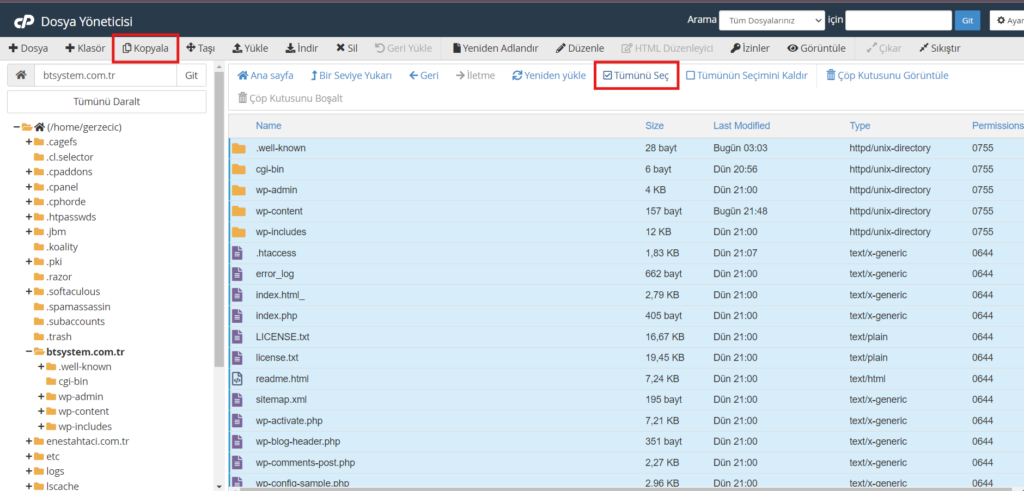The image size is (1024, 491).
Task: Expand the .cagefs folder
Action: 29,142
